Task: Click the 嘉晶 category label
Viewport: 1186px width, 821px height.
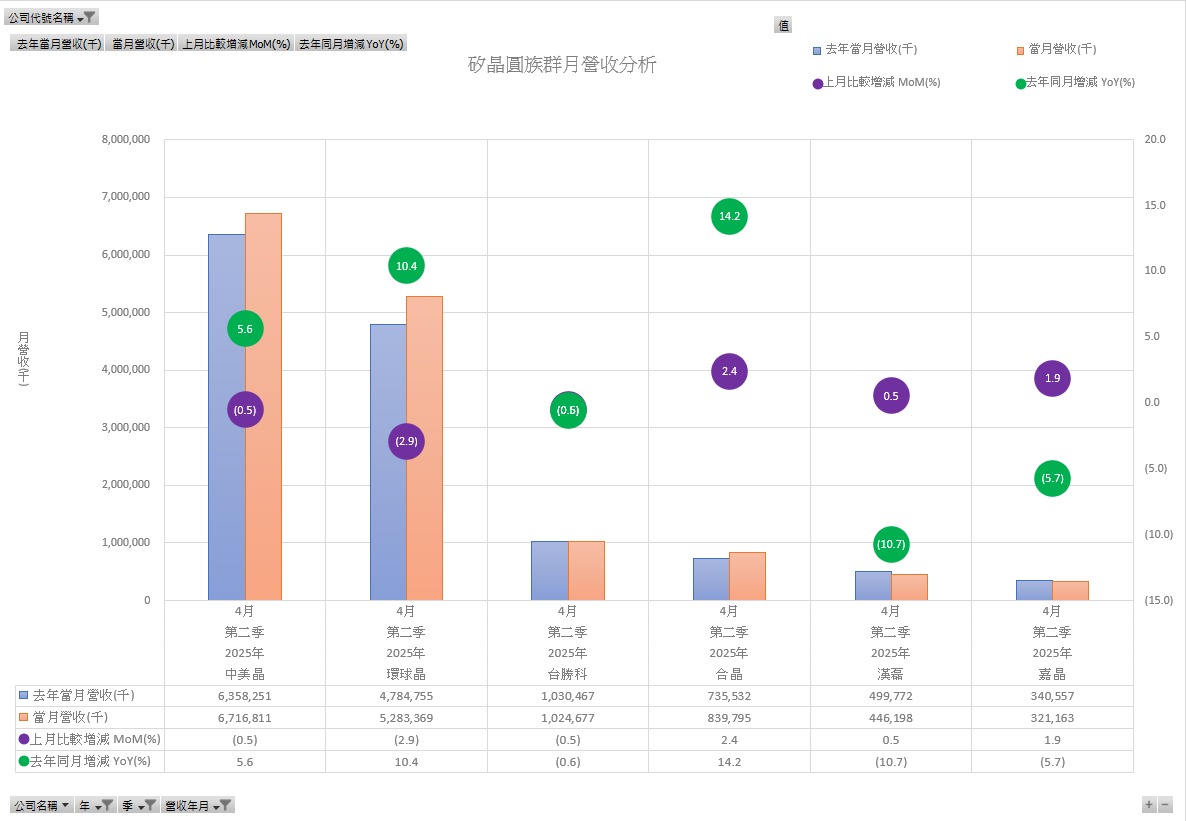Action: tap(1052, 673)
